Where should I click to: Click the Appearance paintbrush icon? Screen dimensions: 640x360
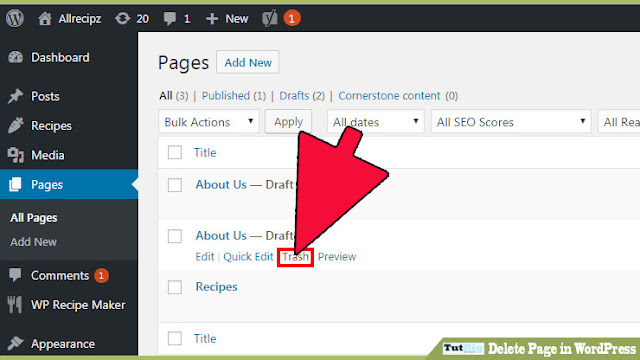click(16, 344)
